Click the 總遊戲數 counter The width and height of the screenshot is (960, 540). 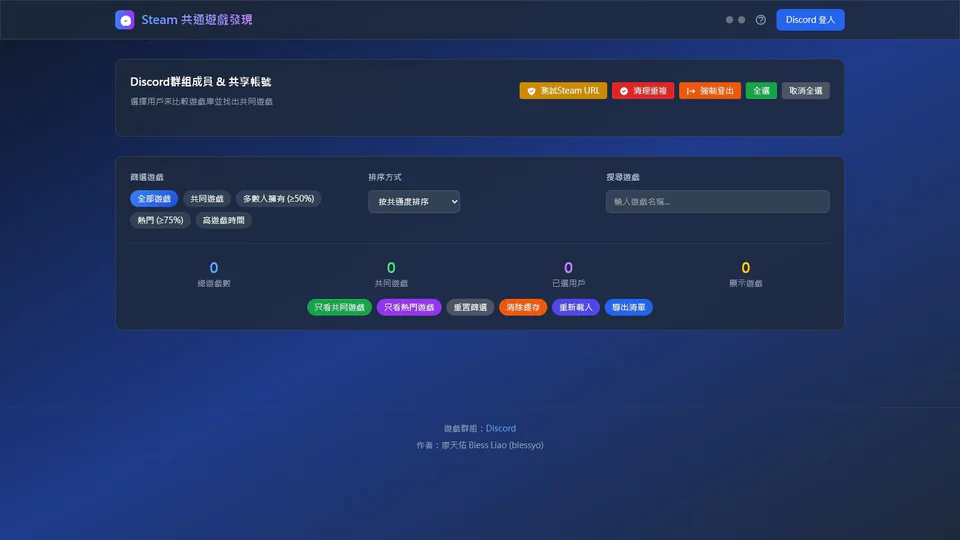pyautogui.click(x=214, y=274)
